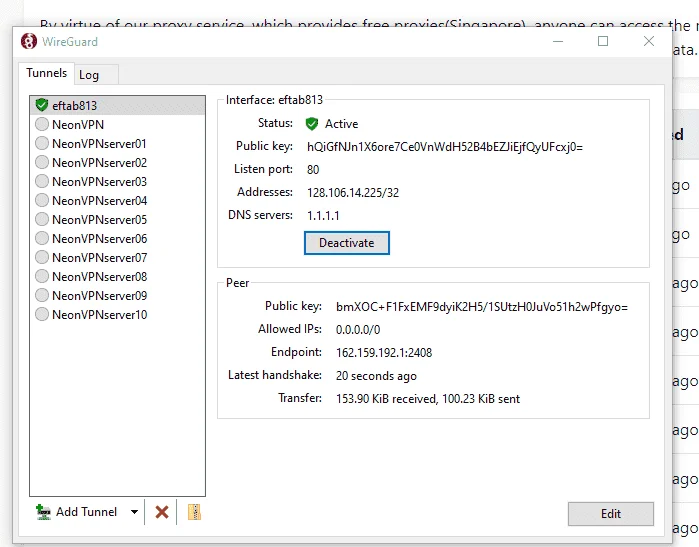Viewport: 699px width, 547px height.
Task: Click the status circle beside NeonVPNserver09
Action: (42, 295)
